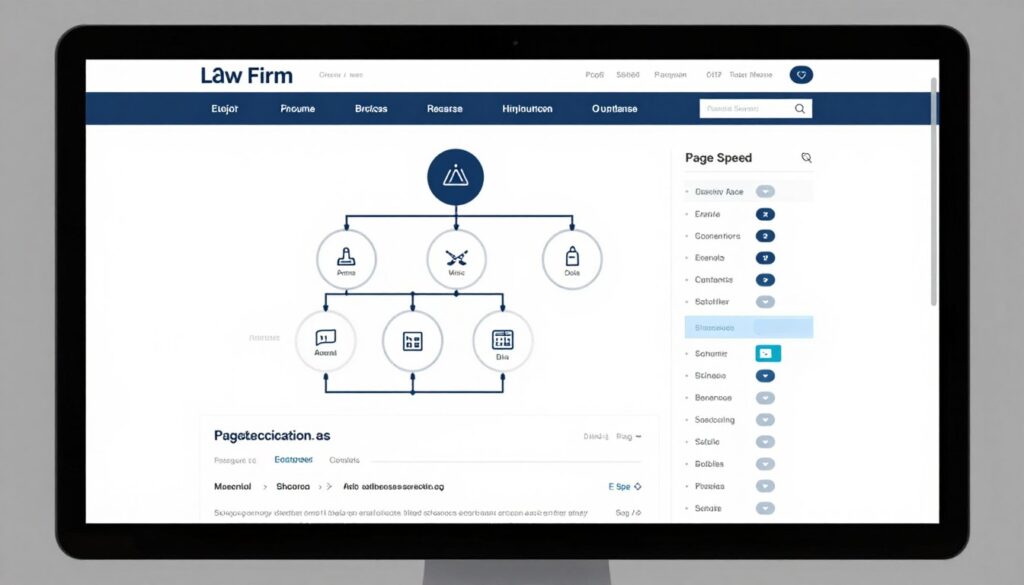Select the highlighted light-blue row in Page Speed
Screen dimensions: 1024x585
pos(748,327)
